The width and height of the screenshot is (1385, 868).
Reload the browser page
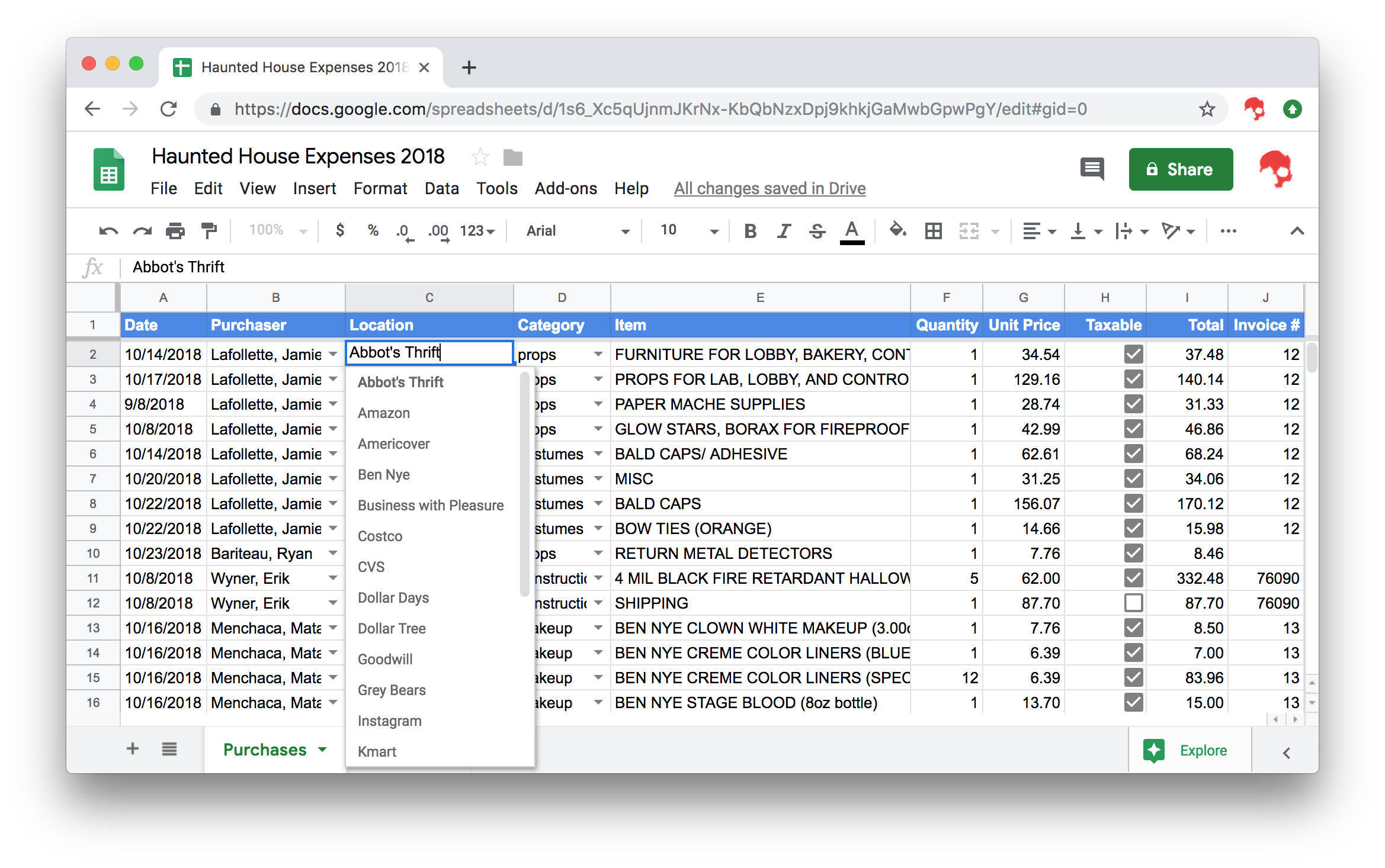point(169,109)
